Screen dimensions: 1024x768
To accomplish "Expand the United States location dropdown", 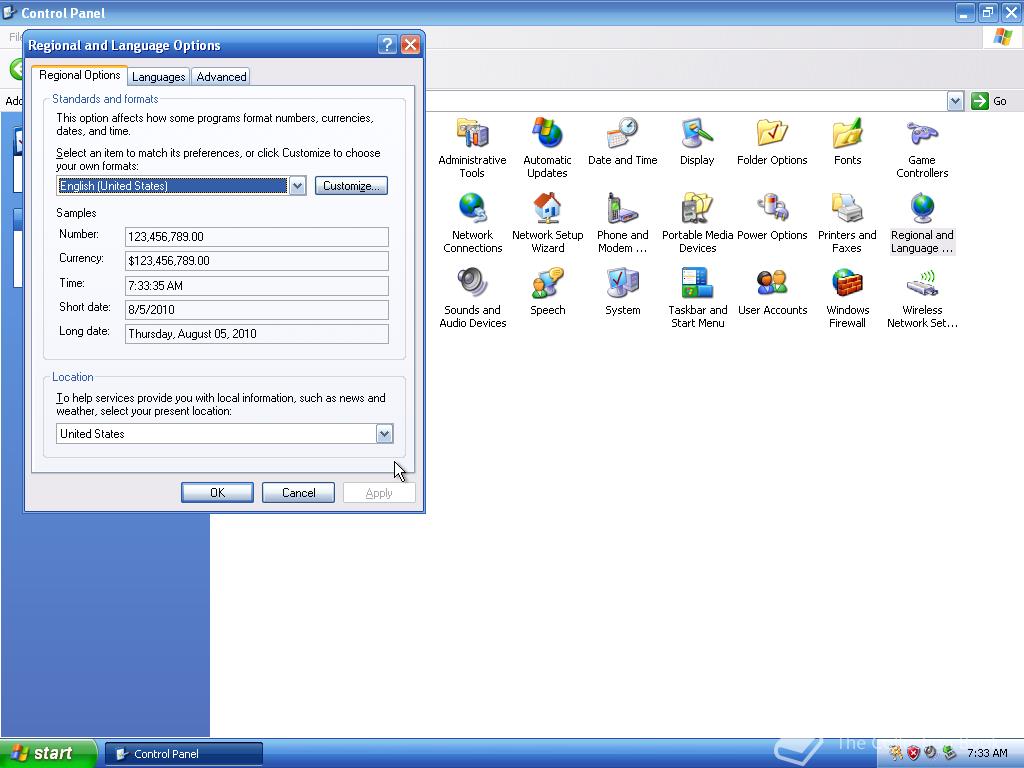I will (x=384, y=434).
